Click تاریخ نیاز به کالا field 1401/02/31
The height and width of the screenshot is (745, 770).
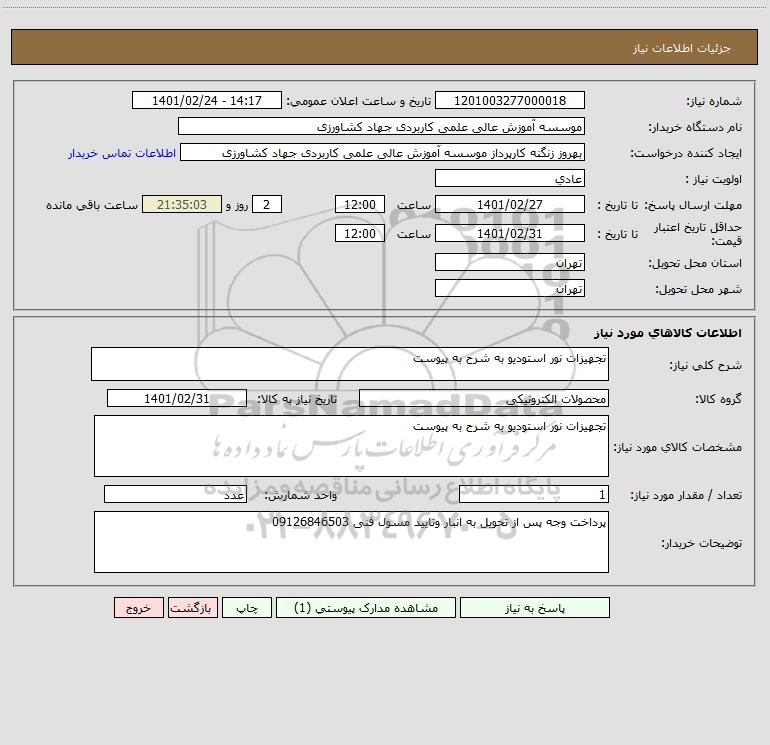click(177, 398)
